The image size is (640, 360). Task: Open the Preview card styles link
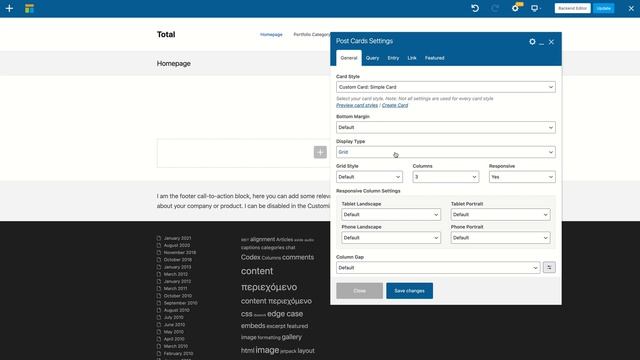[x=357, y=105]
